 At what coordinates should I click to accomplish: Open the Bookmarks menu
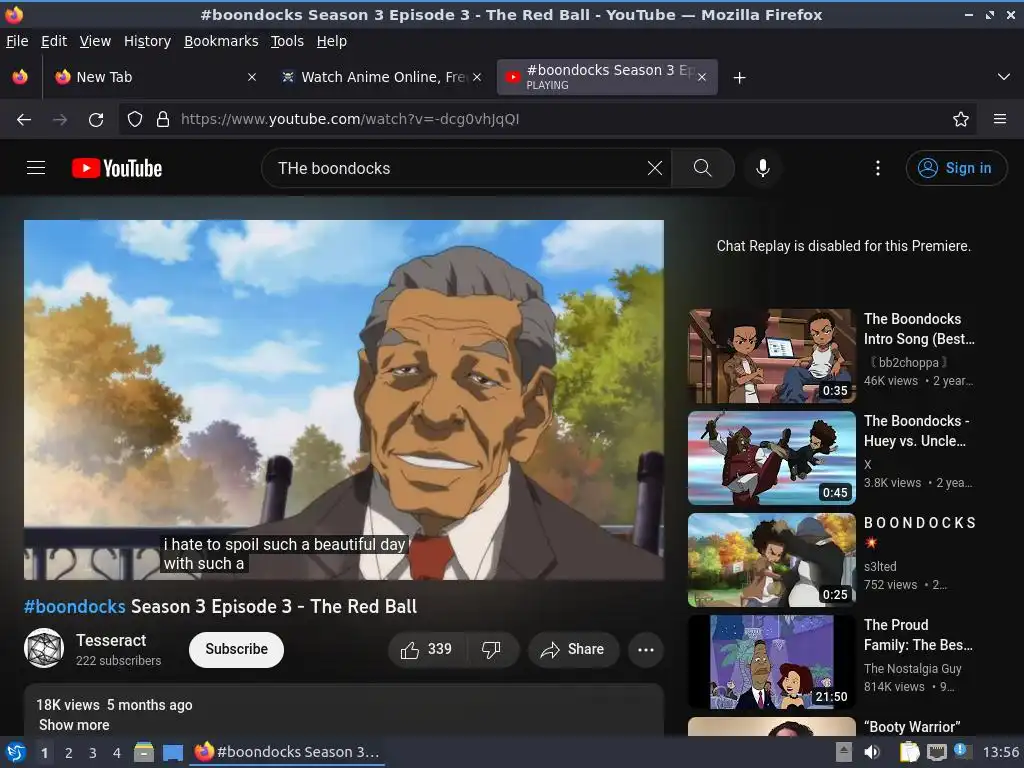(x=221, y=41)
